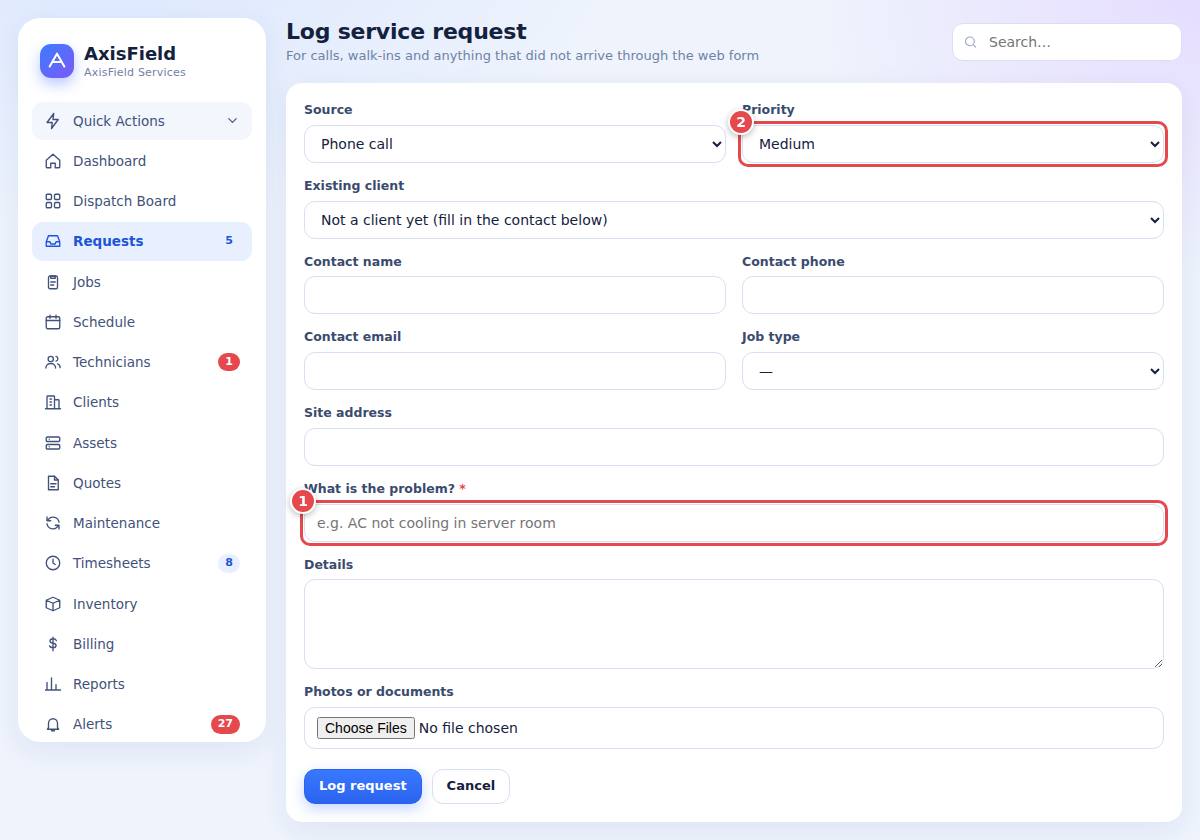Navigate to Inventory

click(x=142, y=604)
